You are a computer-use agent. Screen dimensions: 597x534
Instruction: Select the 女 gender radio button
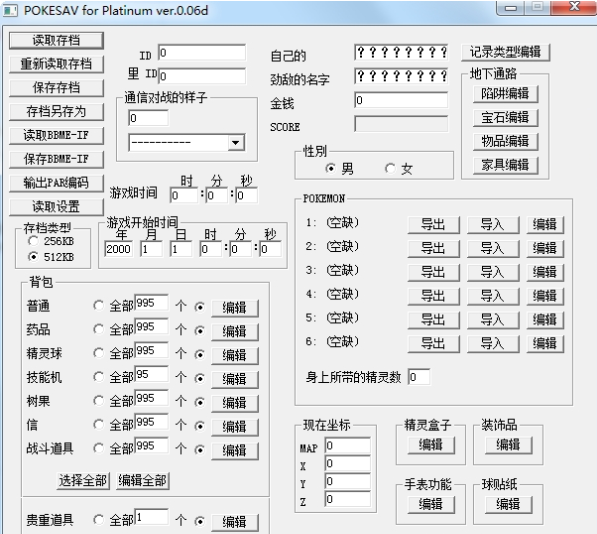[x=390, y=168]
